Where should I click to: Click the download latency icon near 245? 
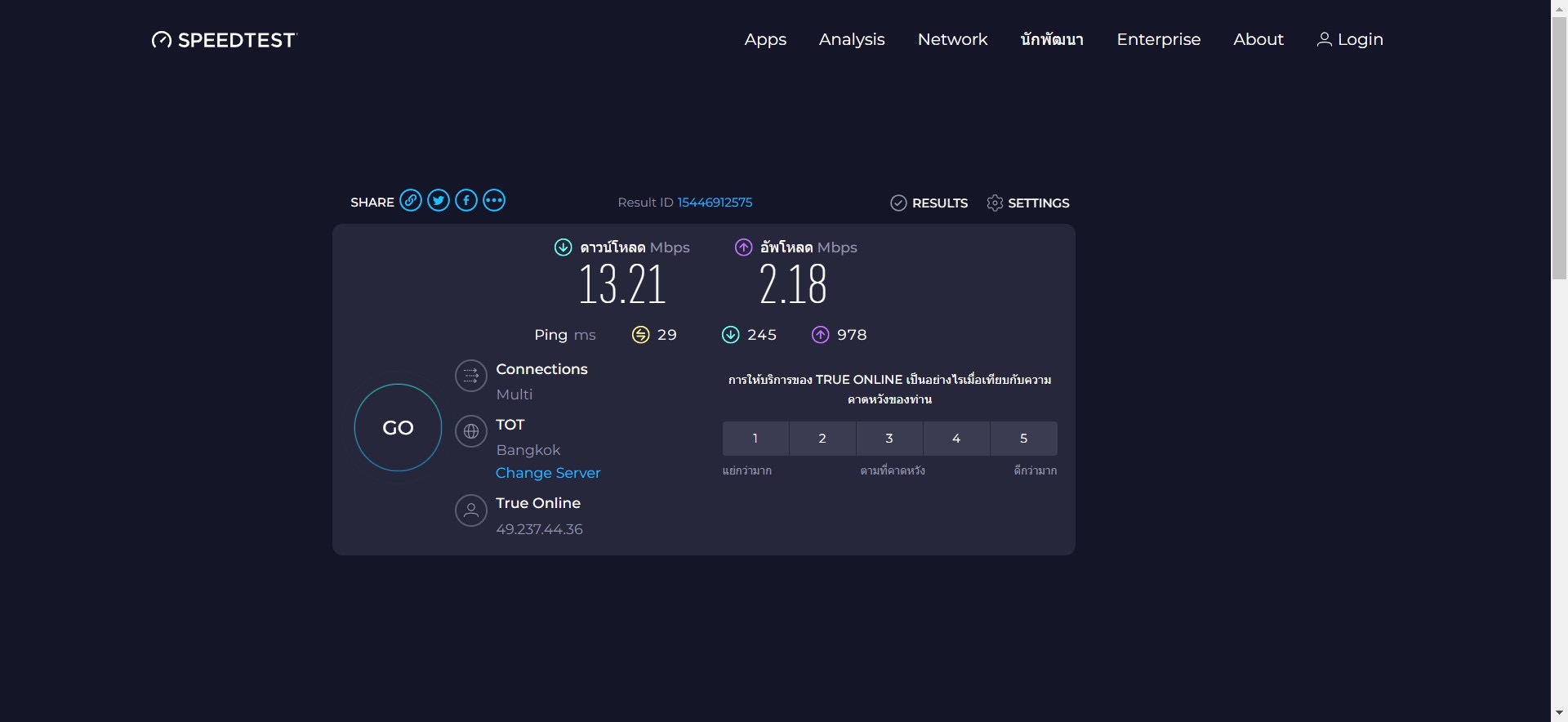pos(731,335)
